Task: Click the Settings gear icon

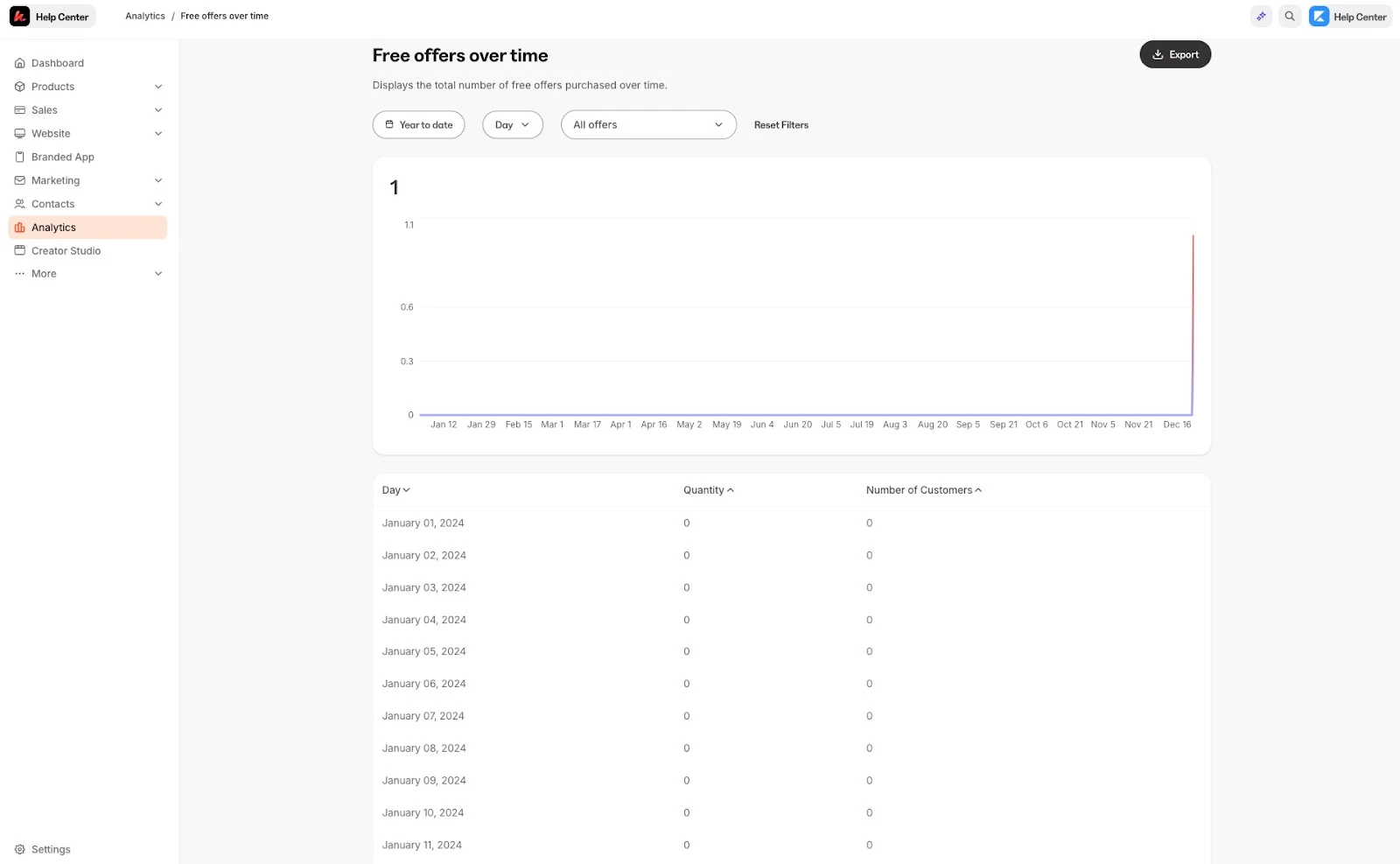Action: click(x=19, y=849)
